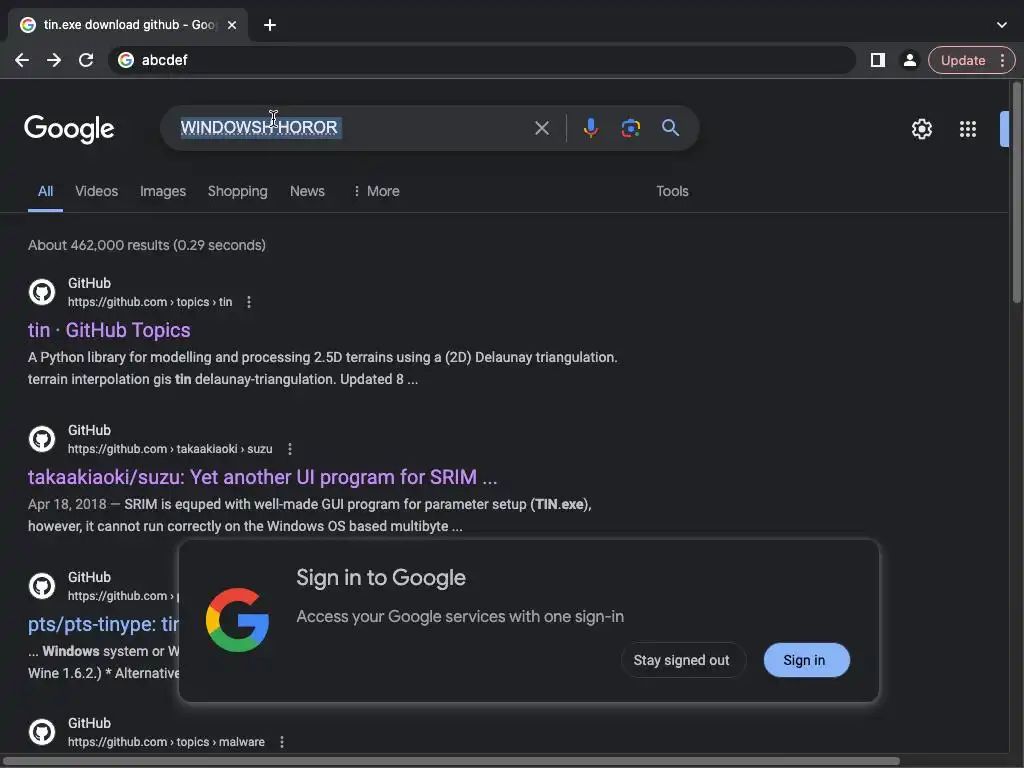Switch to the Videos tab

97,191
